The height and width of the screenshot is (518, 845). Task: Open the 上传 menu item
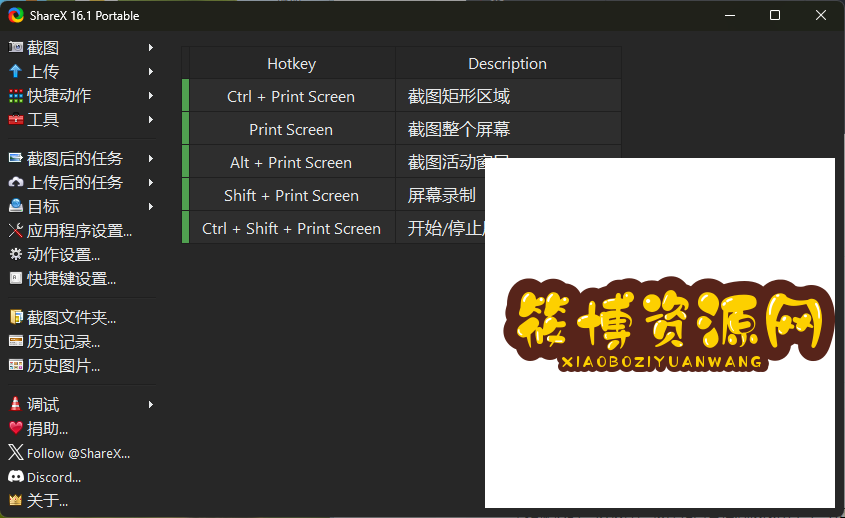coord(81,71)
